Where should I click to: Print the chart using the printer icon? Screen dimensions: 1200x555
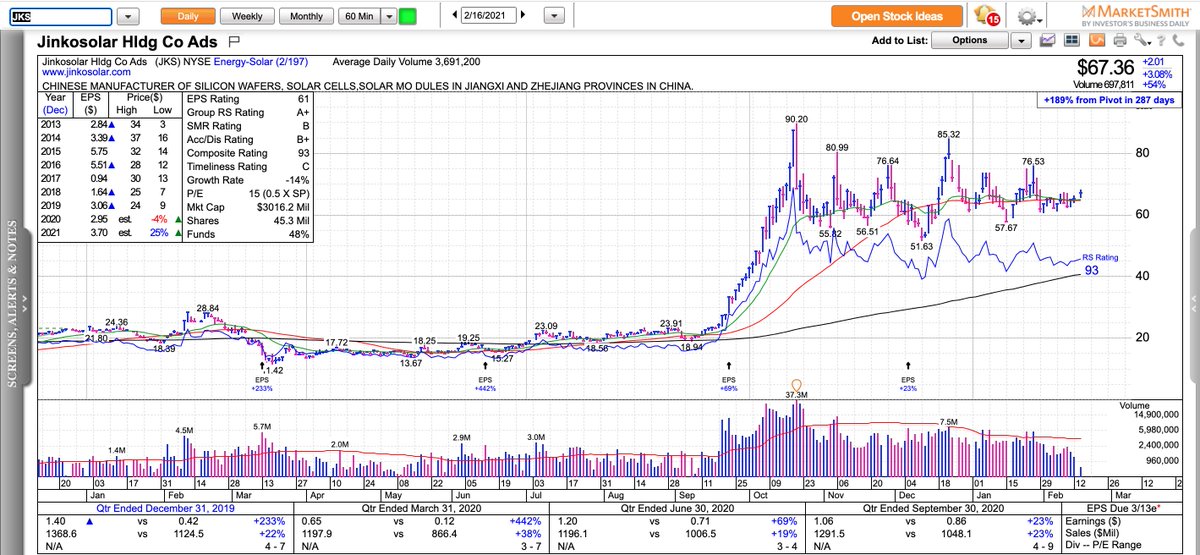coord(1119,41)
